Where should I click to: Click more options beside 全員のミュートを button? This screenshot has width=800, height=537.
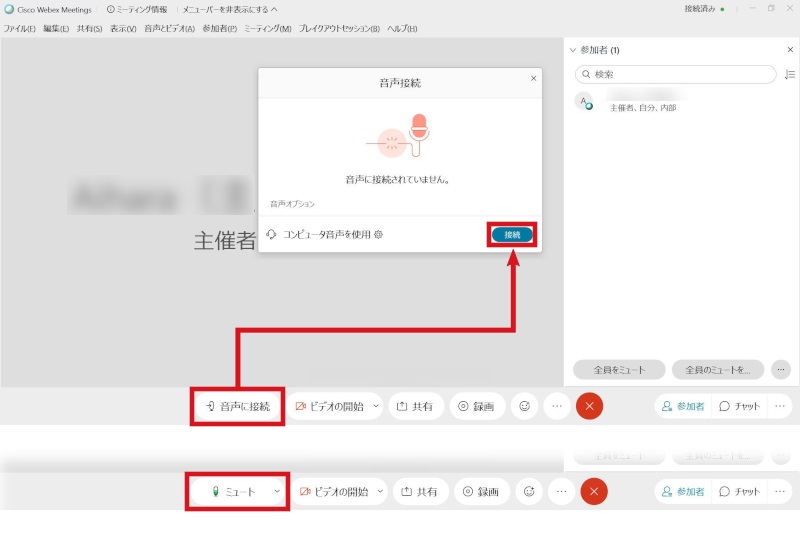point(781,369)
